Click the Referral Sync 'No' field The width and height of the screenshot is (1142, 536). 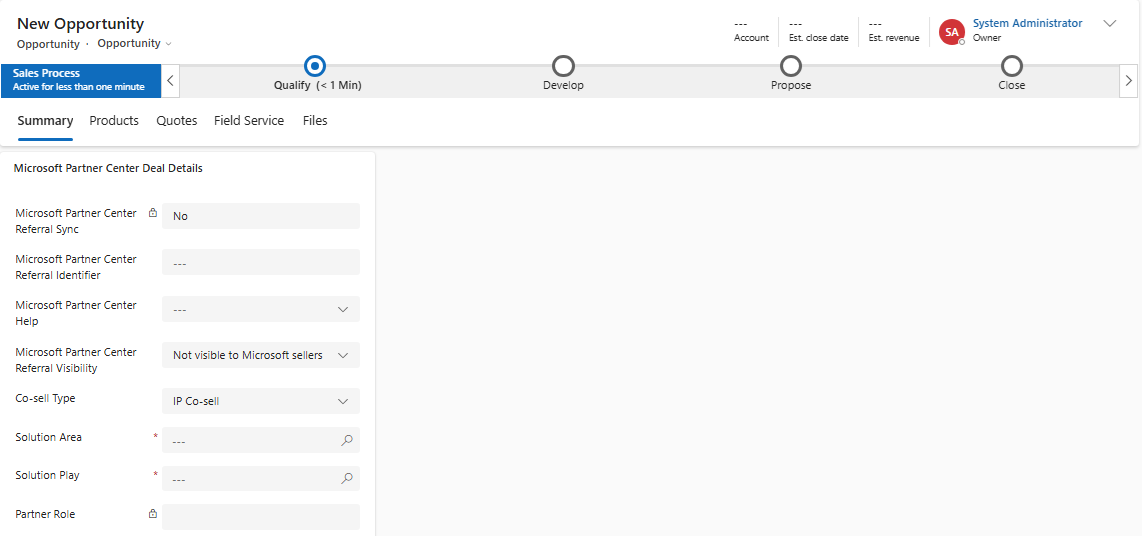point(261,216)
